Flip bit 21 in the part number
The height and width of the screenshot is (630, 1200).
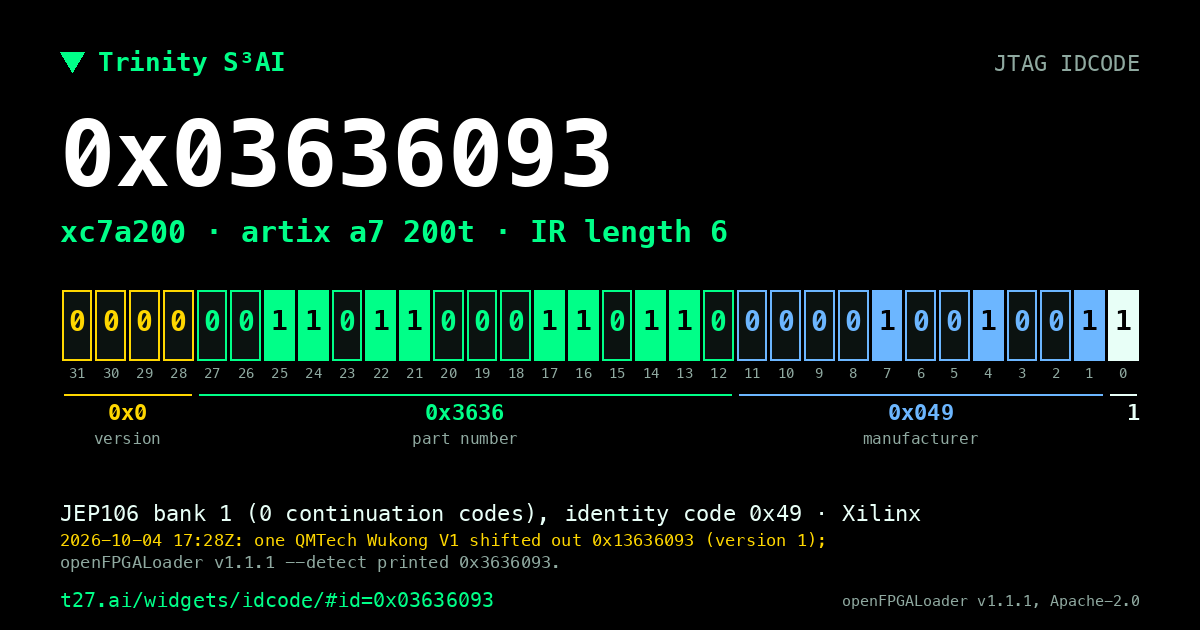pos(414,325)
